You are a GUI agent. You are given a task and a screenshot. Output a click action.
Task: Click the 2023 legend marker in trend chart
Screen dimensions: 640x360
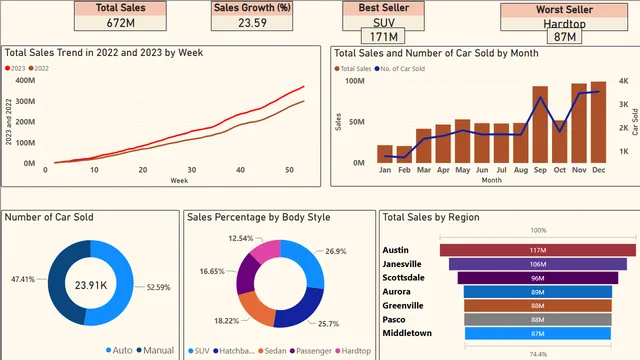pyautogui.click(x=7, y=68)
